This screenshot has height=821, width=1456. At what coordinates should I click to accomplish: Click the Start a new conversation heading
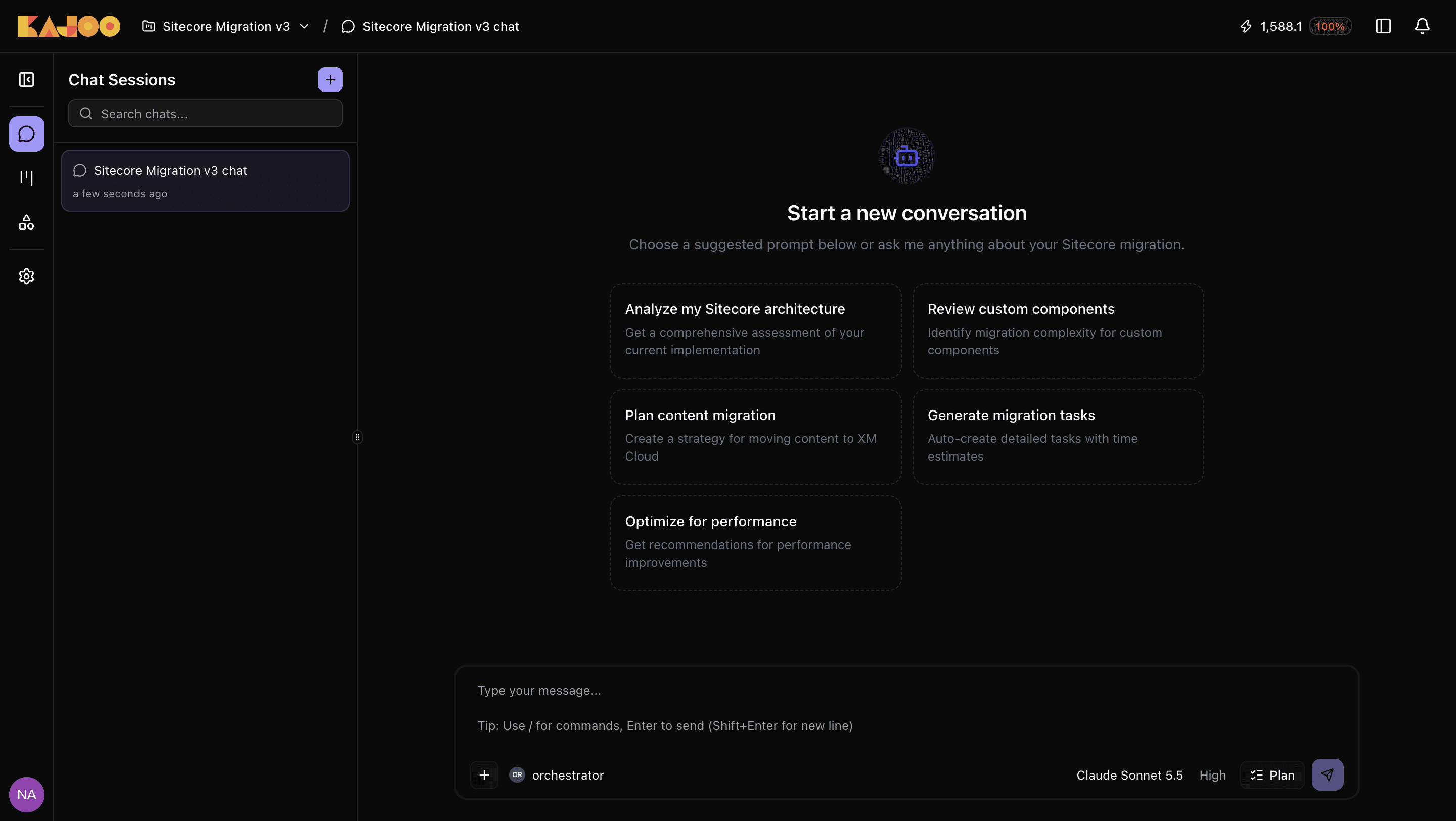tap(906, 213)
